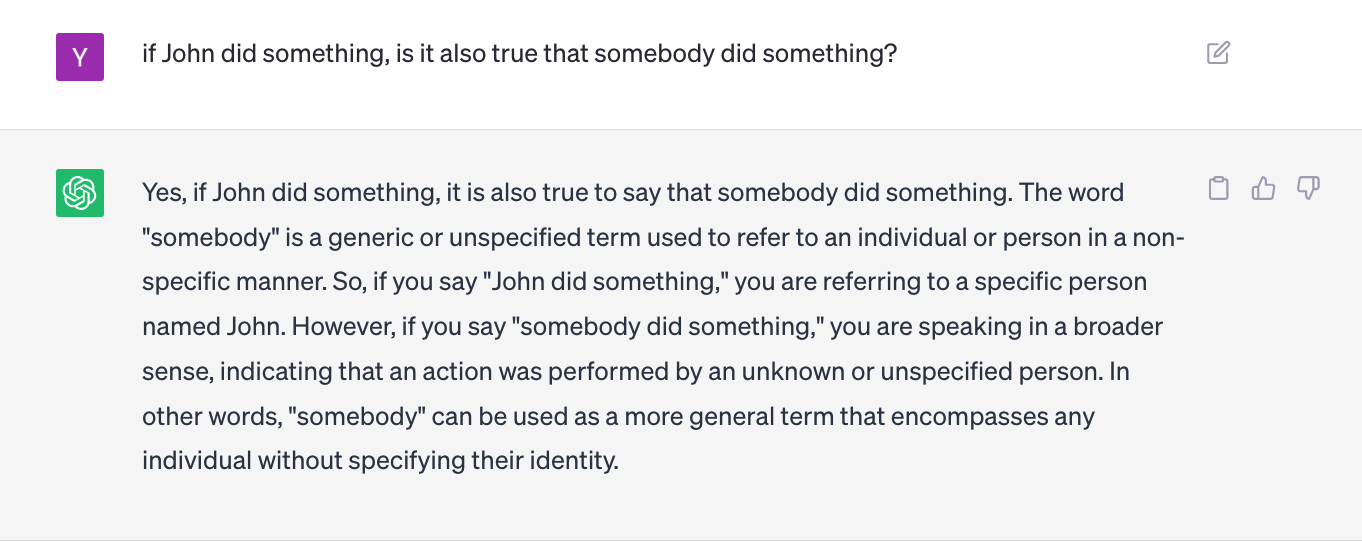This screenshot has height=542, width=1362.
Task: Click the response line starting '"somebody" is a generic'
Action: [663, 237]
